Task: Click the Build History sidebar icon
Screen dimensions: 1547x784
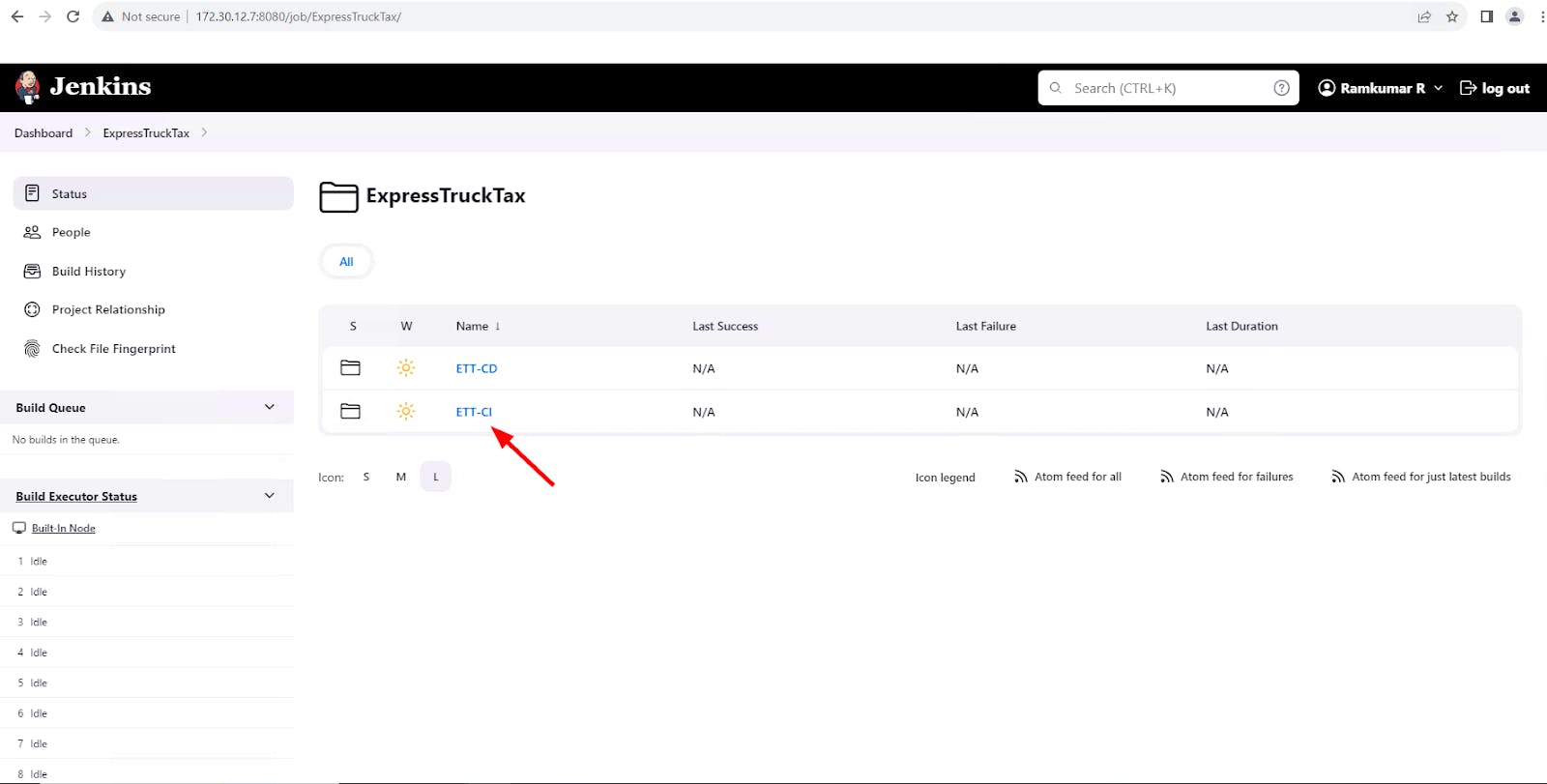Action: coord(32,271)
